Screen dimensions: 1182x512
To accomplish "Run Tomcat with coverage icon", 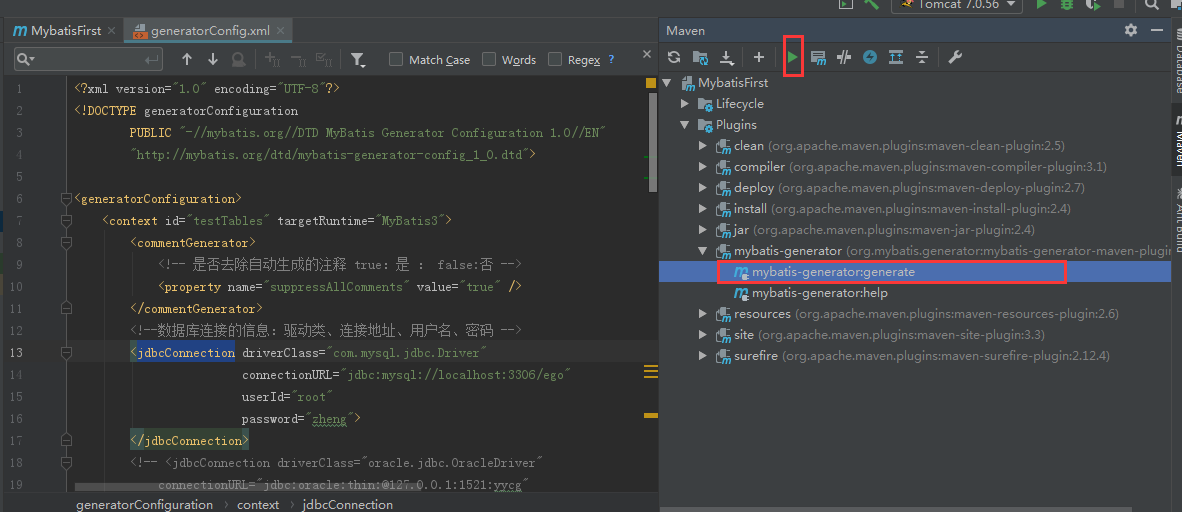I will (1093, 4).
